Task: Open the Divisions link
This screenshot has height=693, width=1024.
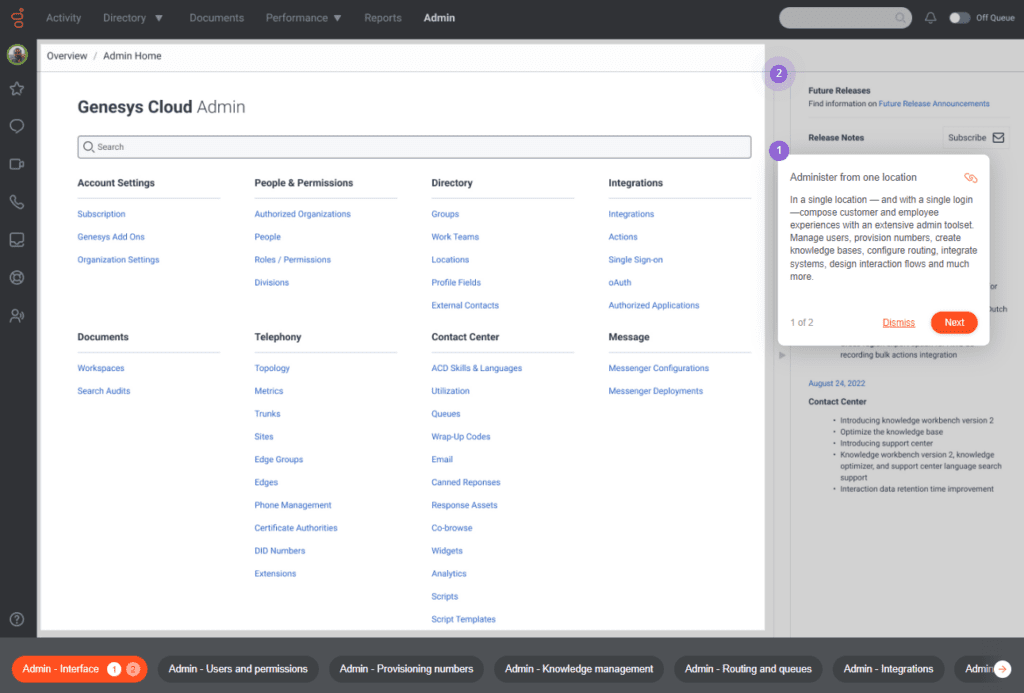Action: click(x=272, y=283)
